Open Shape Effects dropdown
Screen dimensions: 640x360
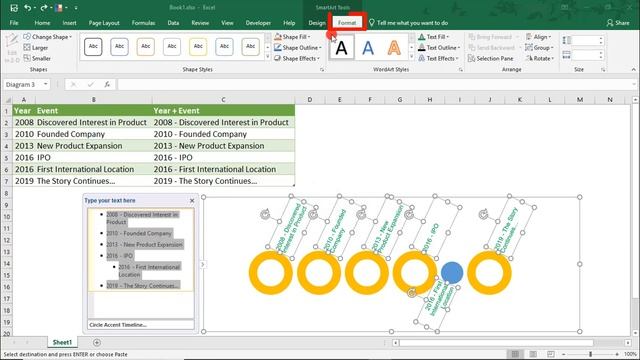click(297, 58)
